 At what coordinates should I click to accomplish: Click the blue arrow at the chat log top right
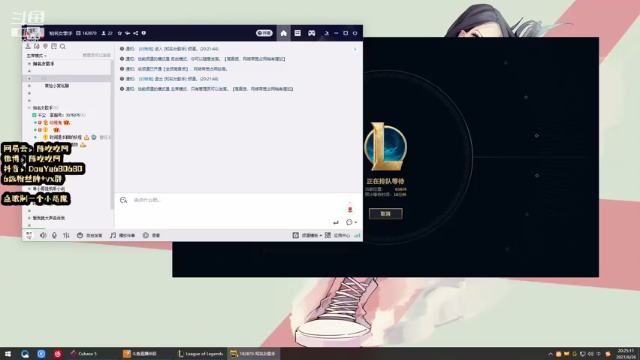pyautogui.click(x=355, y=49)
